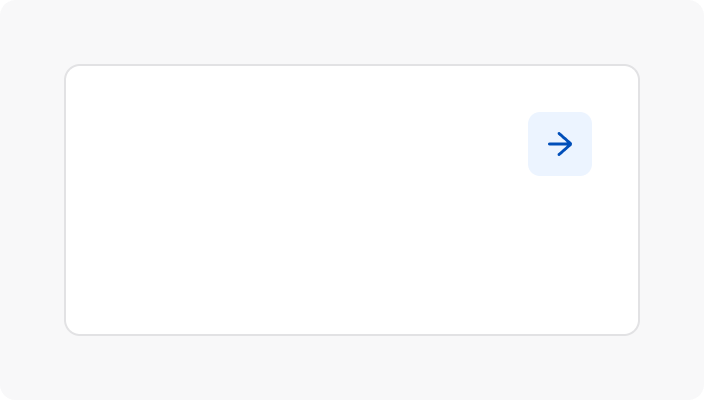
Task: Click the blue right arrow icon
Action: coord(560,144)
